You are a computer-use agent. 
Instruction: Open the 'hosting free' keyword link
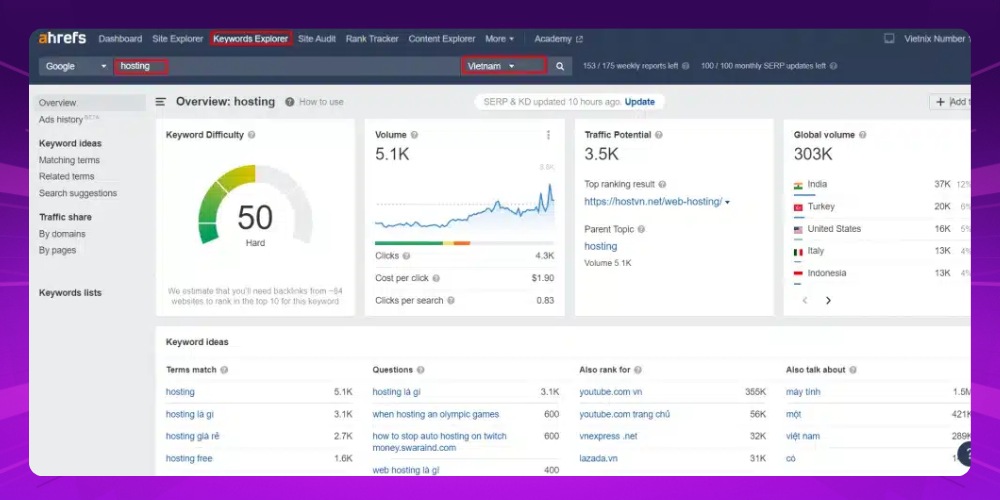tap(189, 459)
